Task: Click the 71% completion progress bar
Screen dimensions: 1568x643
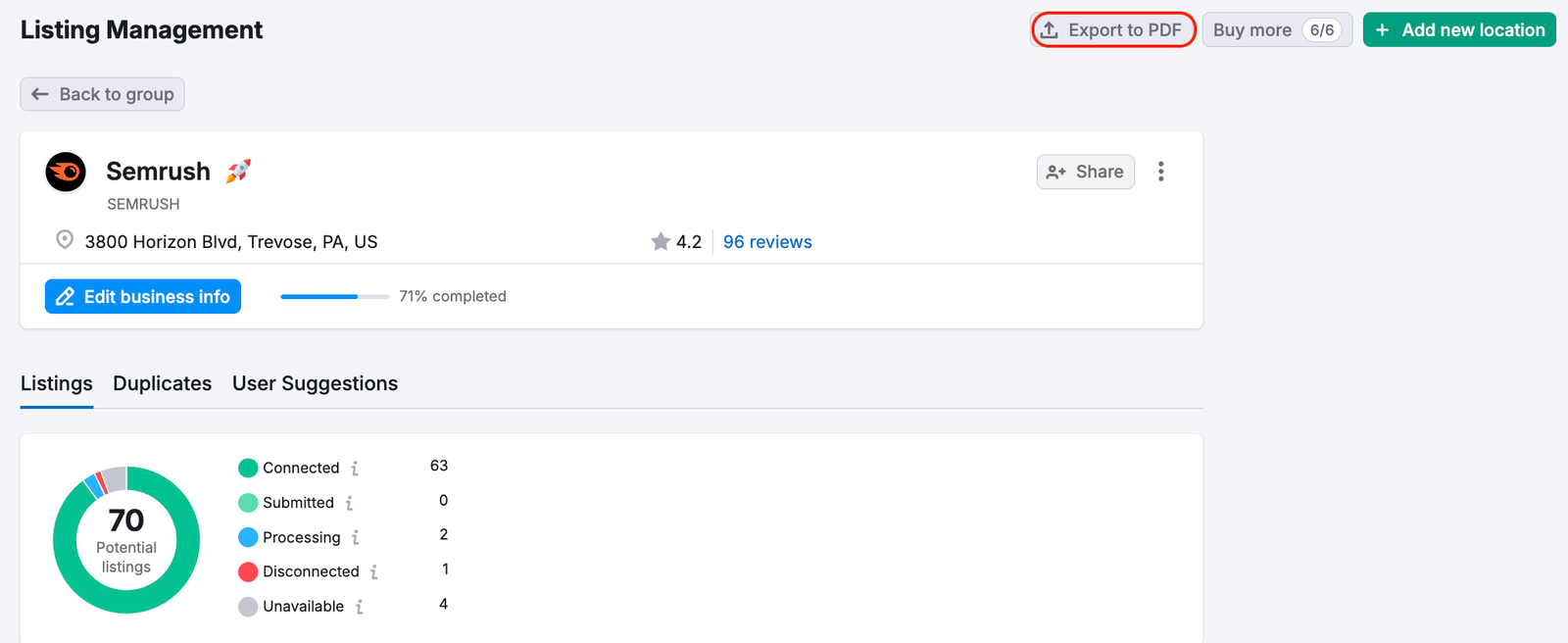Action: click(x=335, y=296)
